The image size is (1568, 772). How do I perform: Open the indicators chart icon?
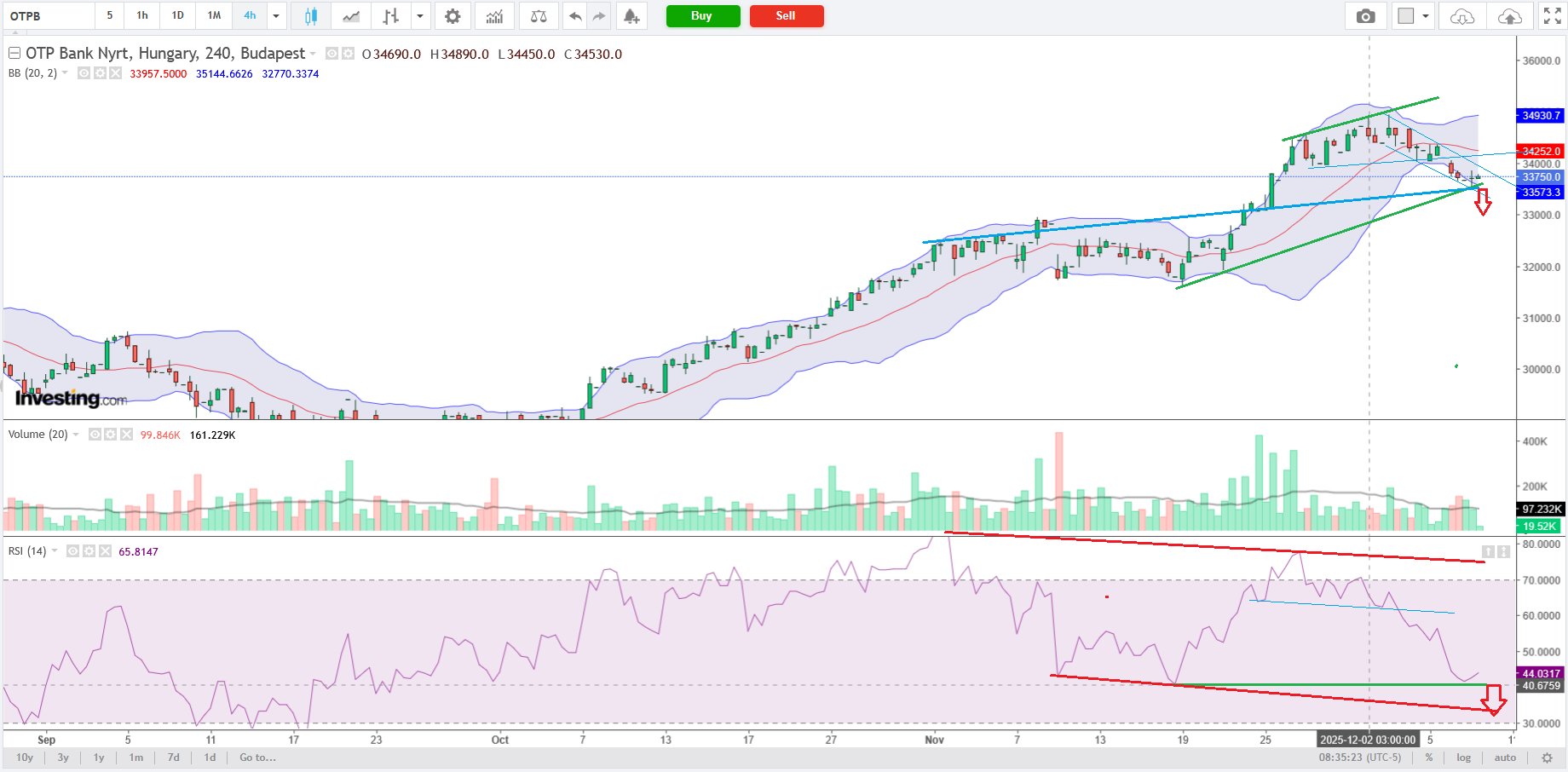coord(494,16)
